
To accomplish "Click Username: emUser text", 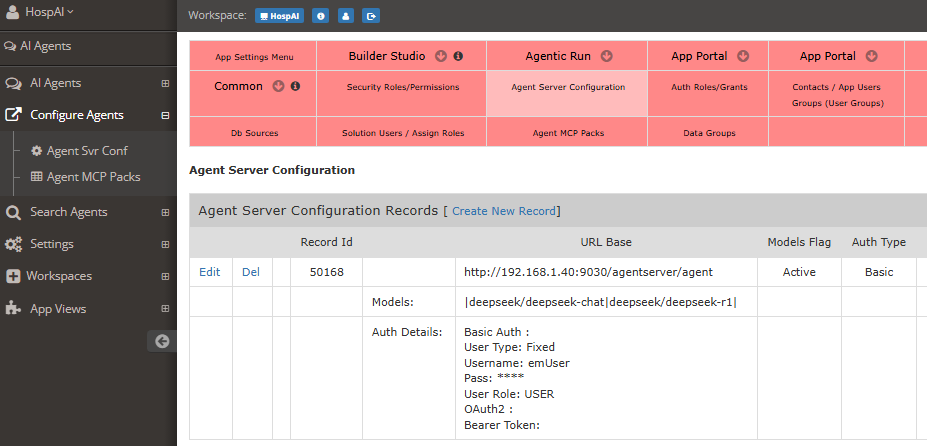I will [x=517, y=363].
